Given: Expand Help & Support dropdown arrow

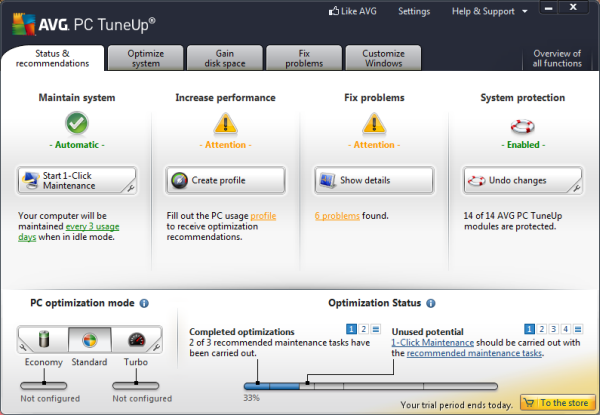Looking at the screenshot, I should [525, 11].
